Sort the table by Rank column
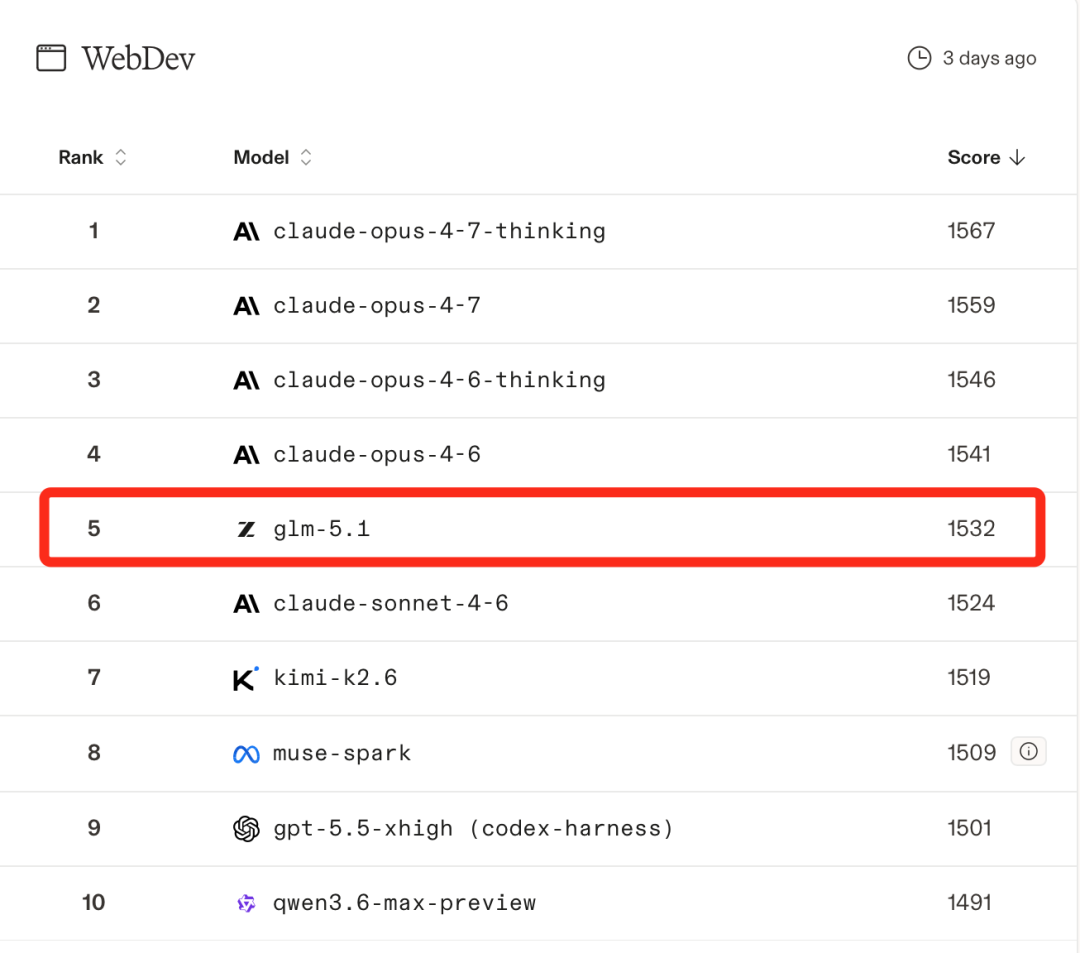The image size is (1080, 953). pos(92,157)
